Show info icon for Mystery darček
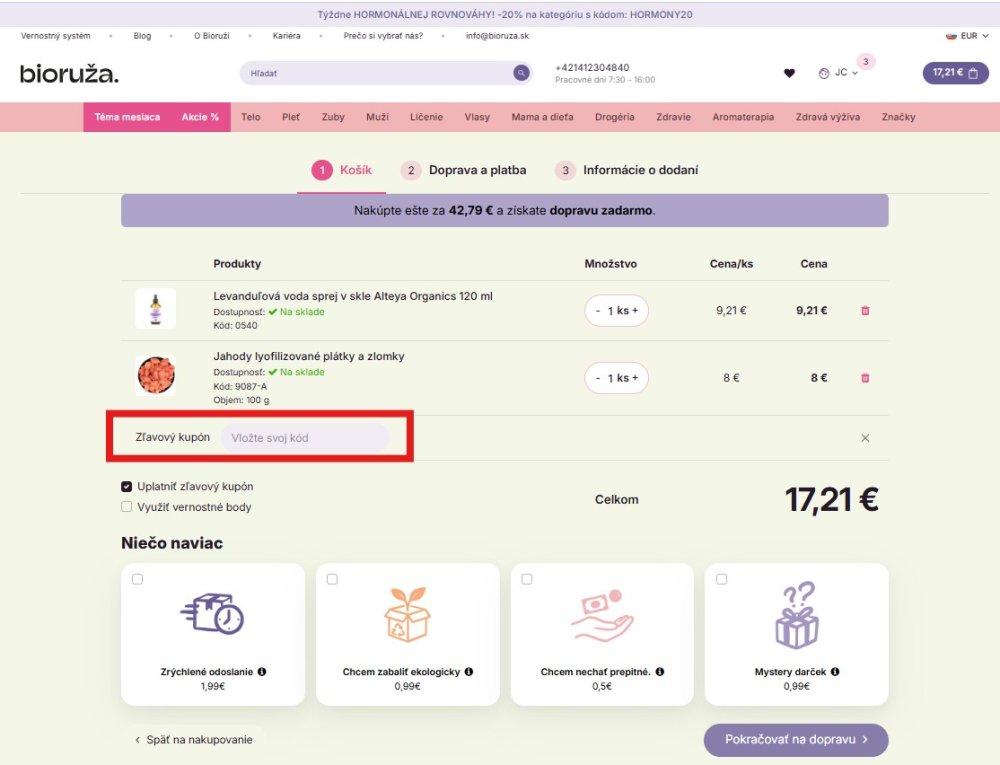 [x=835, y=672]
